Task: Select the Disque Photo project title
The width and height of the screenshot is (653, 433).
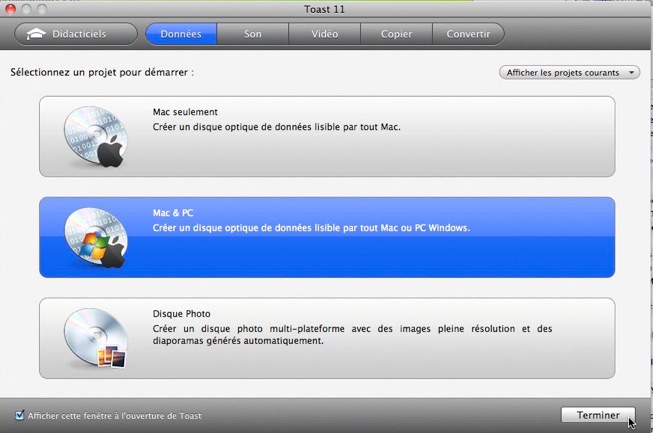Action: [181, 314]
